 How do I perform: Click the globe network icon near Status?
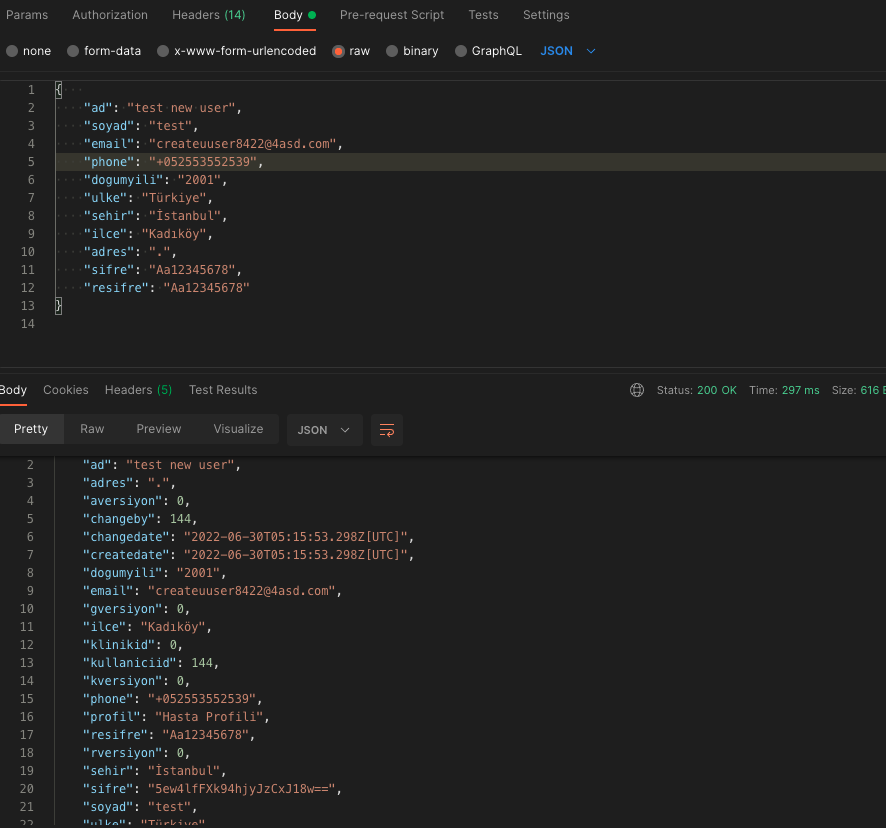click(637, 390)
